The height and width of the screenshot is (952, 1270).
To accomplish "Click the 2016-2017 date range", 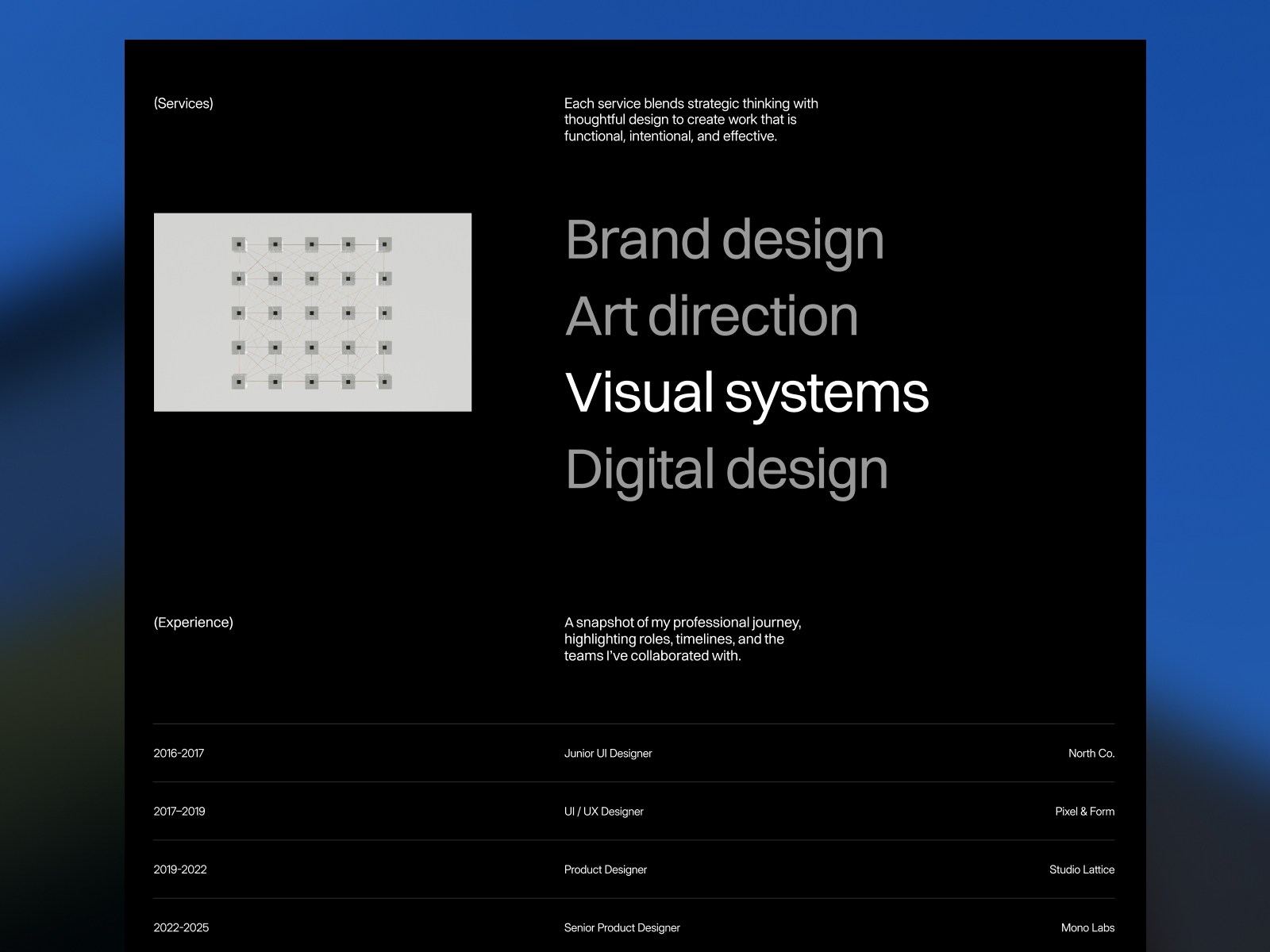I will (x=179, y=753).
